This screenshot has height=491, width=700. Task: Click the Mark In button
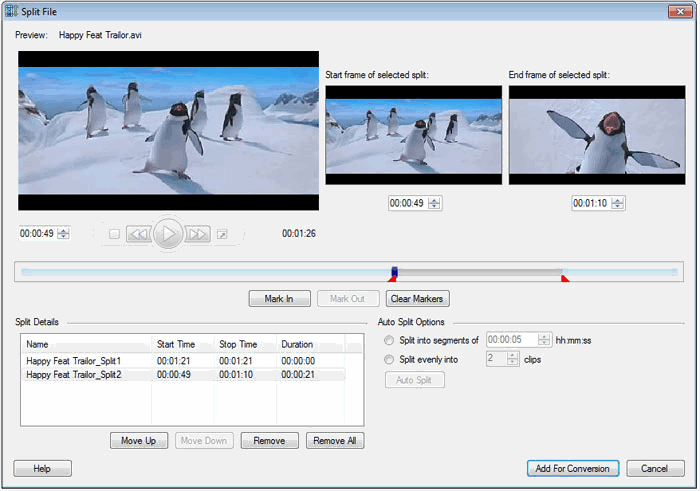point(278,298)
